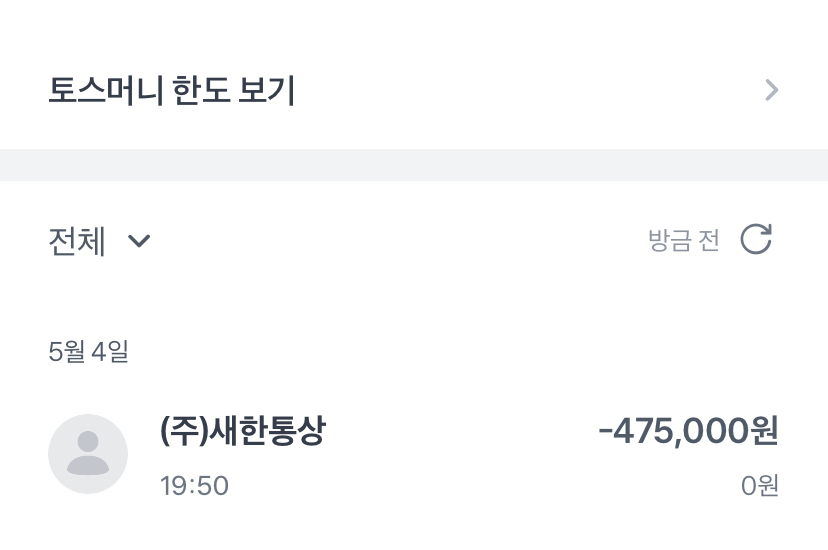Click the 토스머니 word in the header row

click(106, 90)
